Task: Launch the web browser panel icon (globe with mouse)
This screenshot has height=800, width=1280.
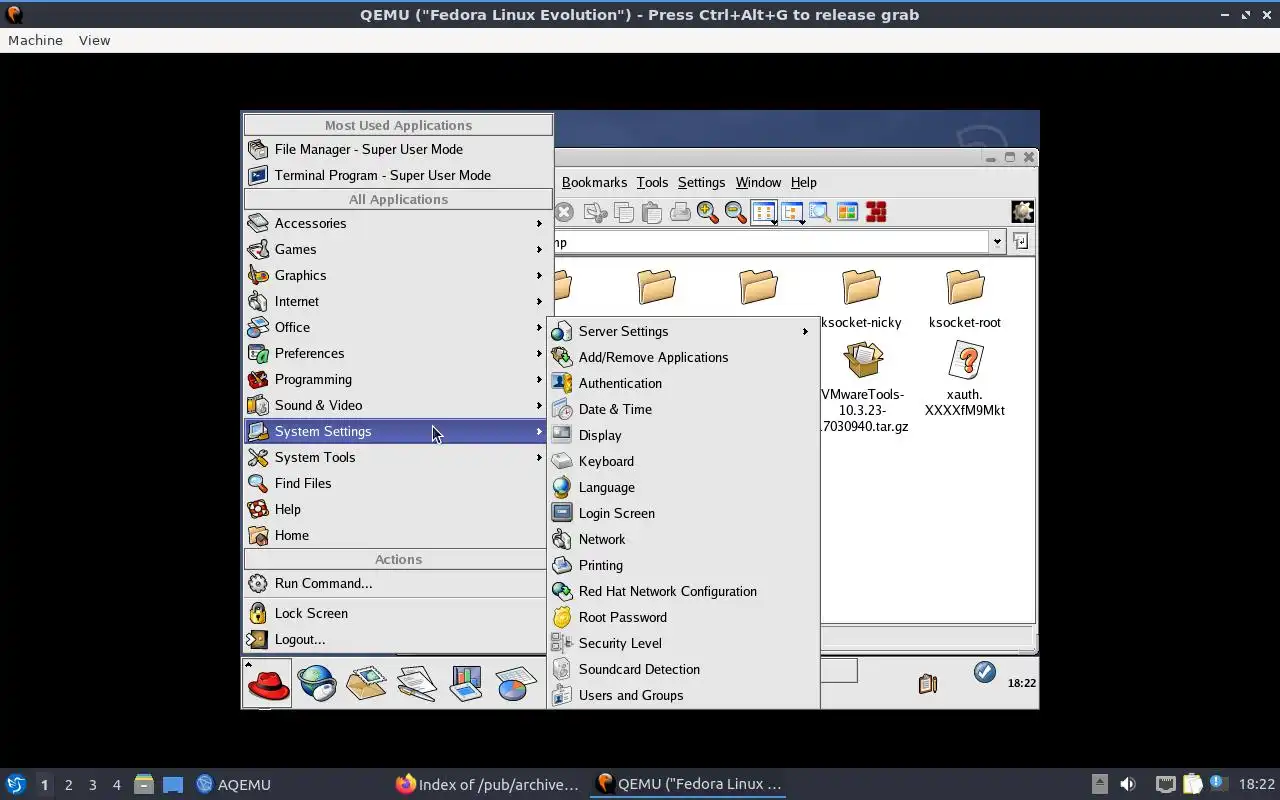Action: tap(317, 683)
